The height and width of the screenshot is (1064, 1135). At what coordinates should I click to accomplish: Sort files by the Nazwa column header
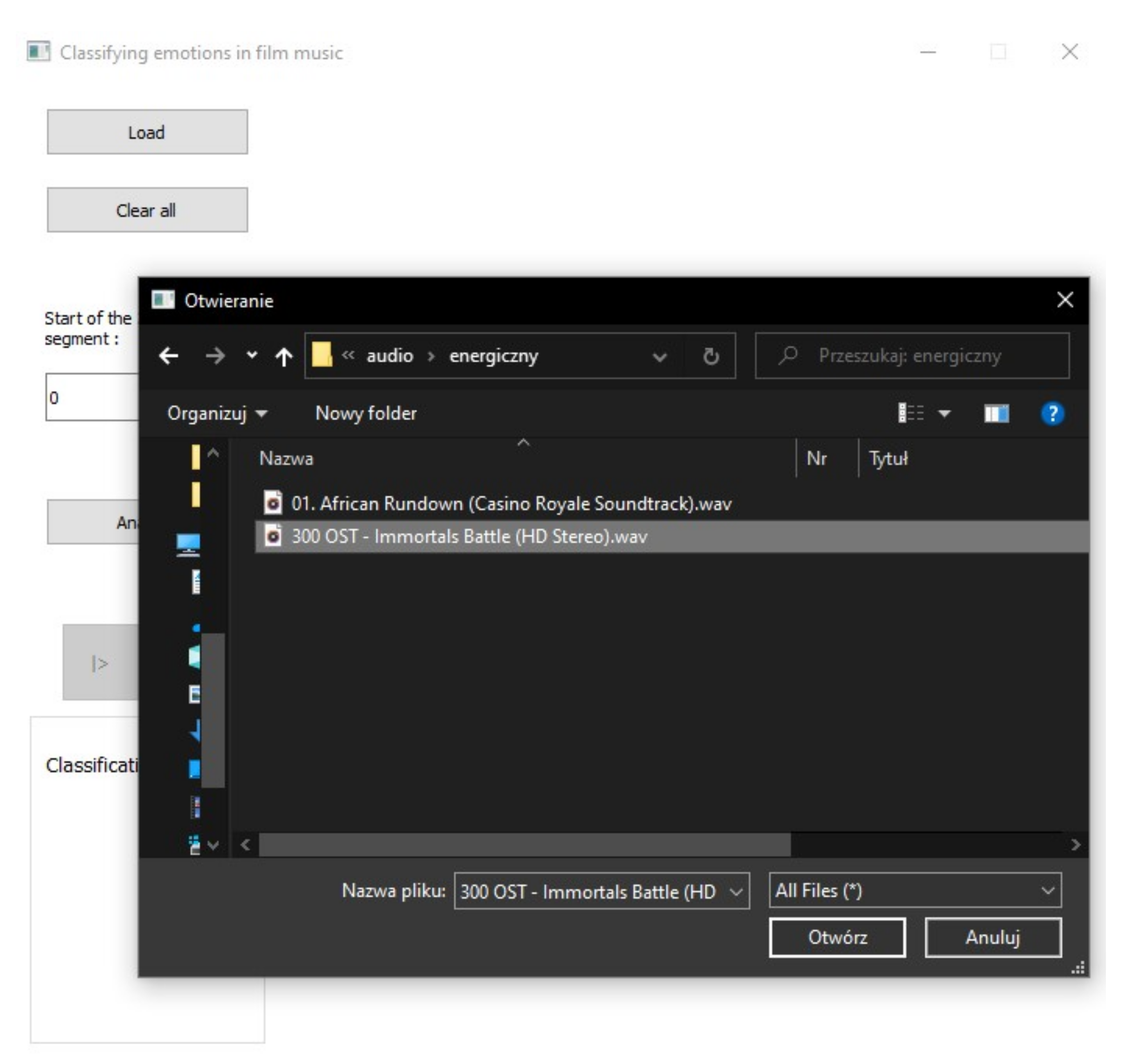[x=286, y=458]
